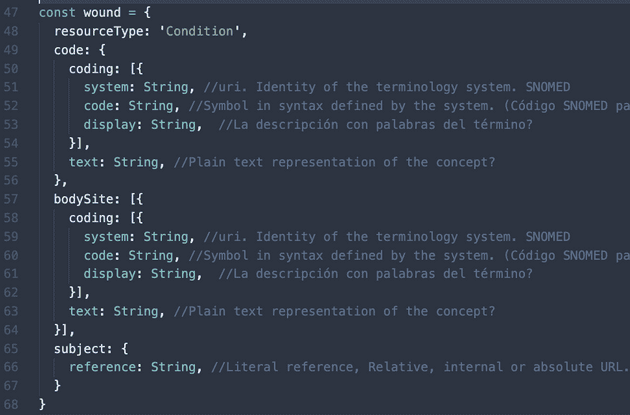Click line number 68 in the gutter
This screenshot has width=630, height=415.
tap(11, 404)
